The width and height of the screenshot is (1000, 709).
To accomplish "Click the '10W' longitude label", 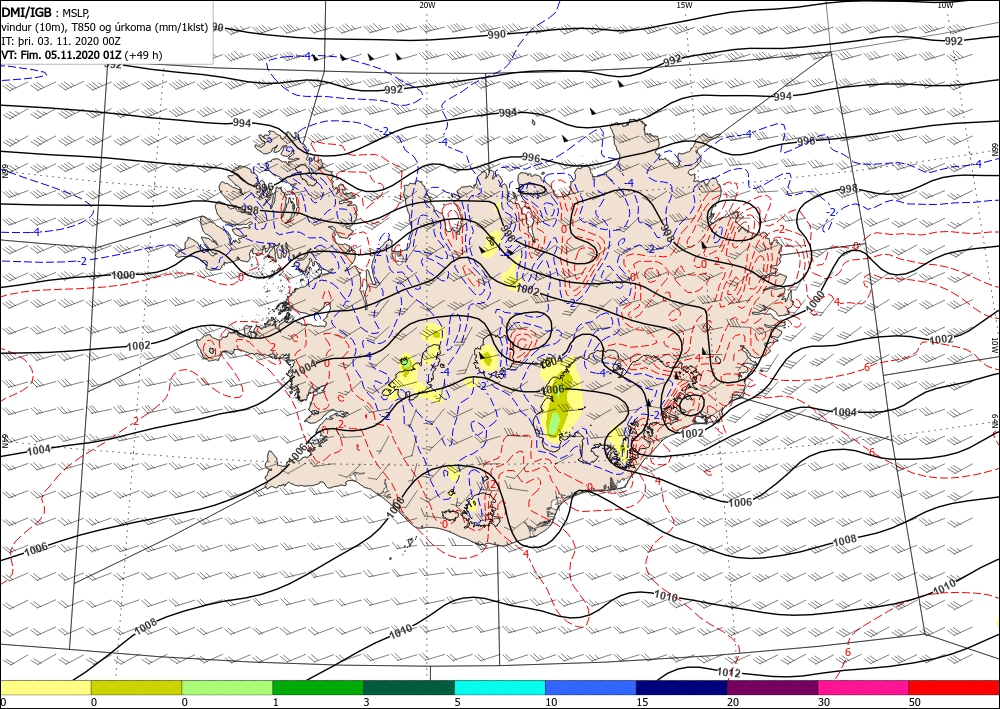I will [945, 5].
